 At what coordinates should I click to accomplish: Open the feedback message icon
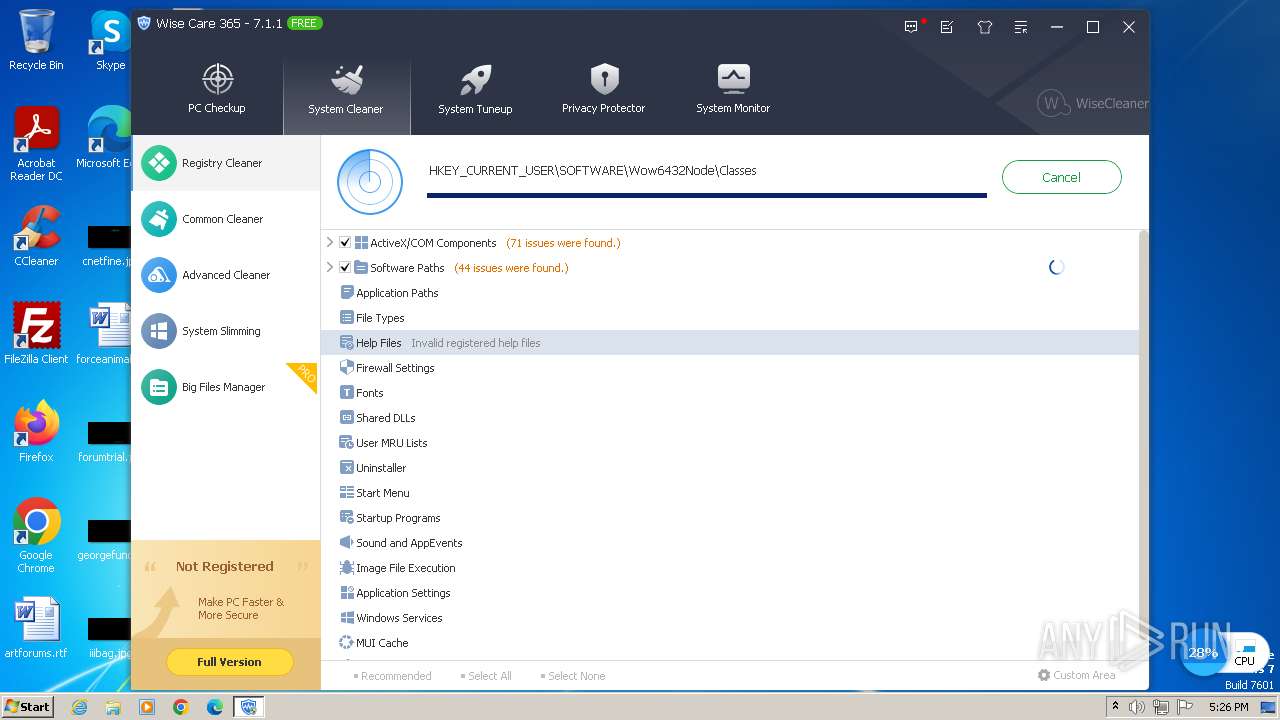(x=911, y=27)
